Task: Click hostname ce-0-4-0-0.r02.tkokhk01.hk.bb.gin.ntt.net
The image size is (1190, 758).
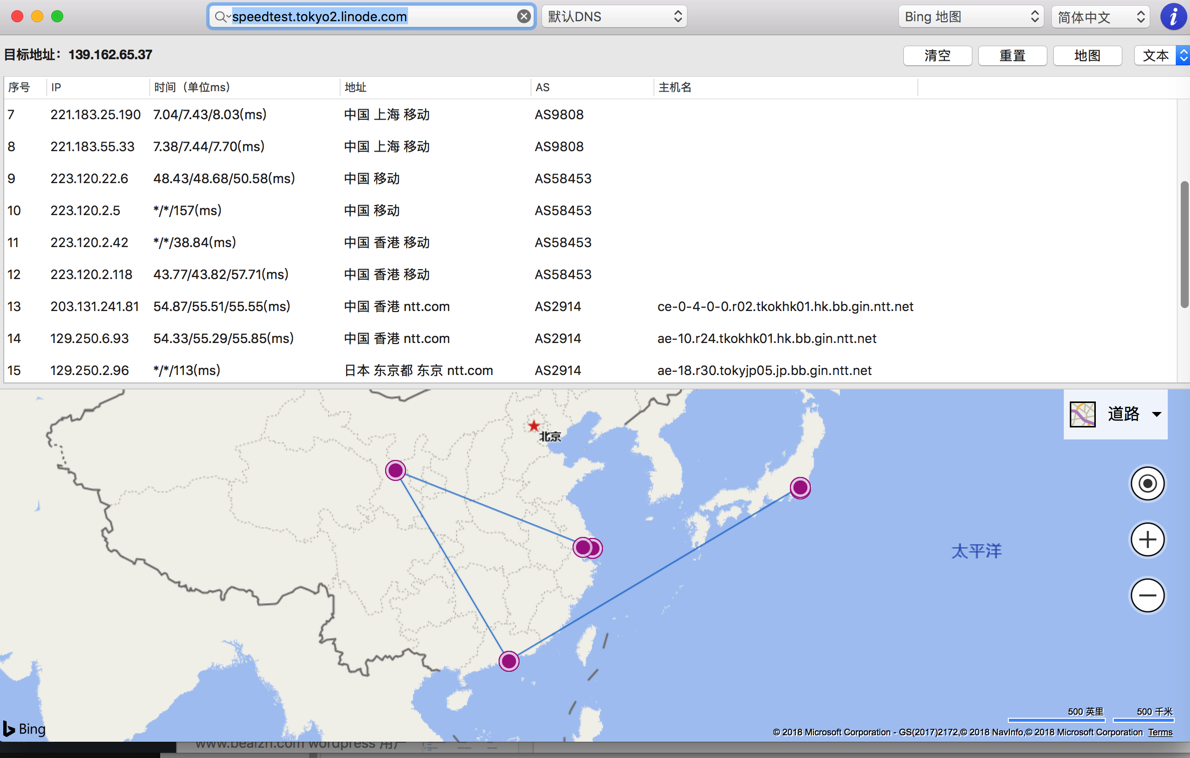Action: pyautogui.click(x=785, y=307)
